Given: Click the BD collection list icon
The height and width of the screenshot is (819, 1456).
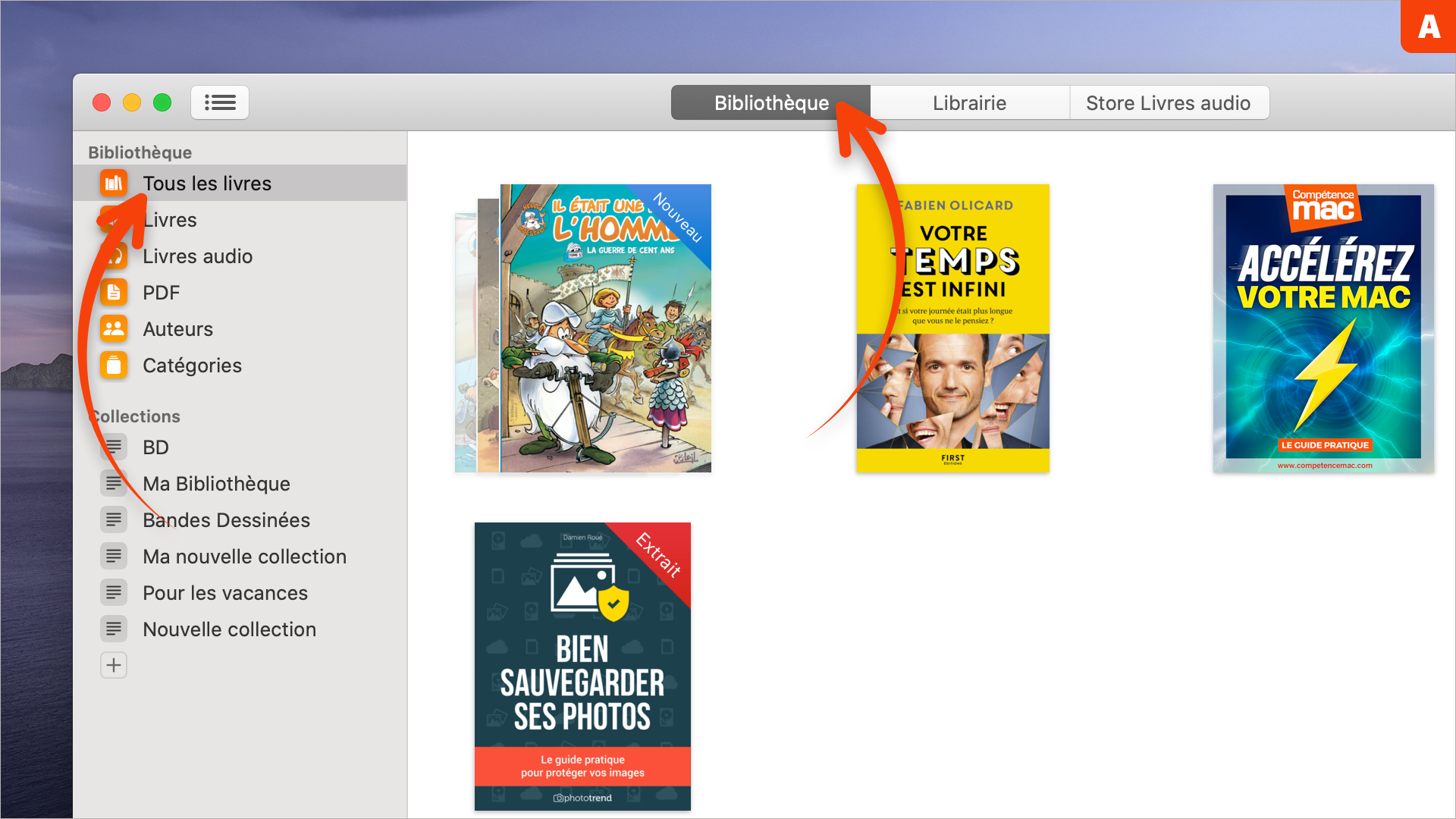Looking at the screenshot, I should point(114,447).
